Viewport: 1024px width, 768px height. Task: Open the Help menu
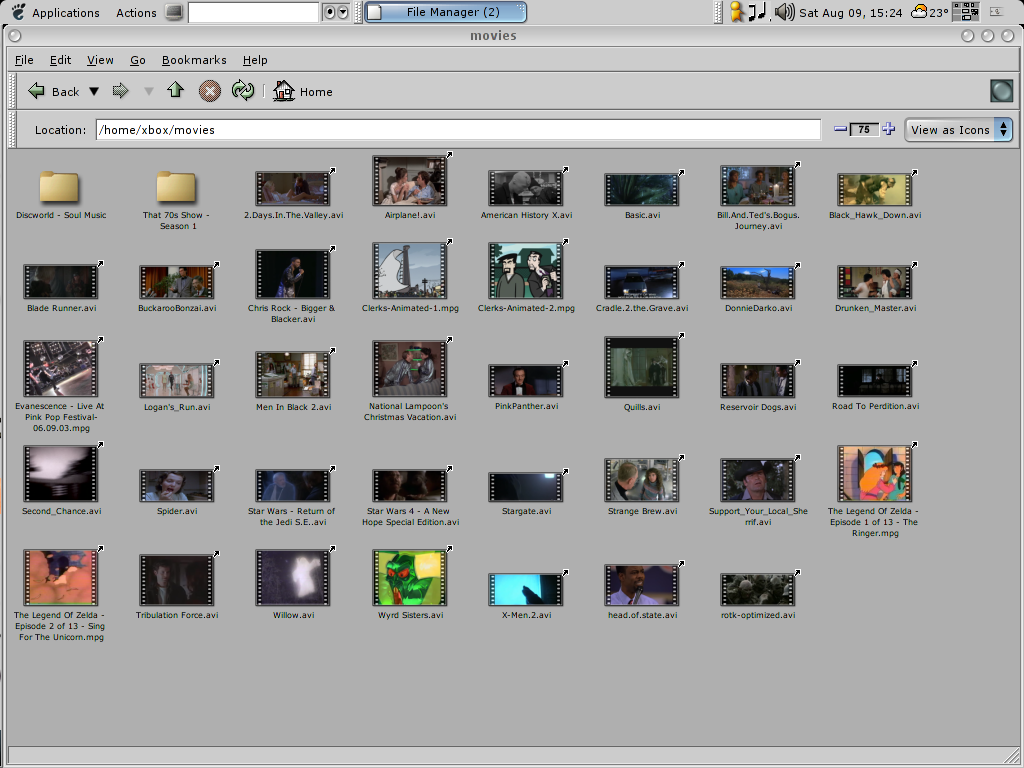pos(255,60)
